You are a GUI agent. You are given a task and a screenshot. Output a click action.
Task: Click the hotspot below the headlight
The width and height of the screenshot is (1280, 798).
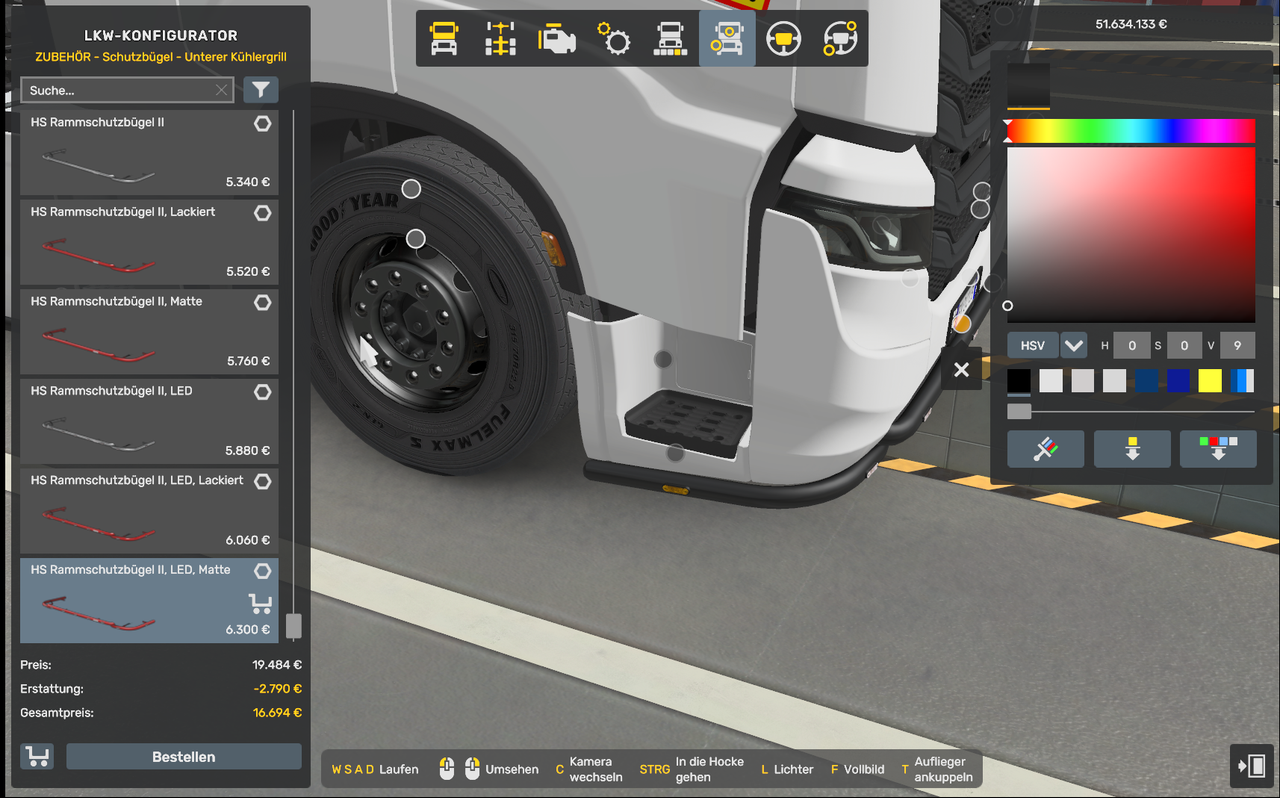tap(909, 277)
